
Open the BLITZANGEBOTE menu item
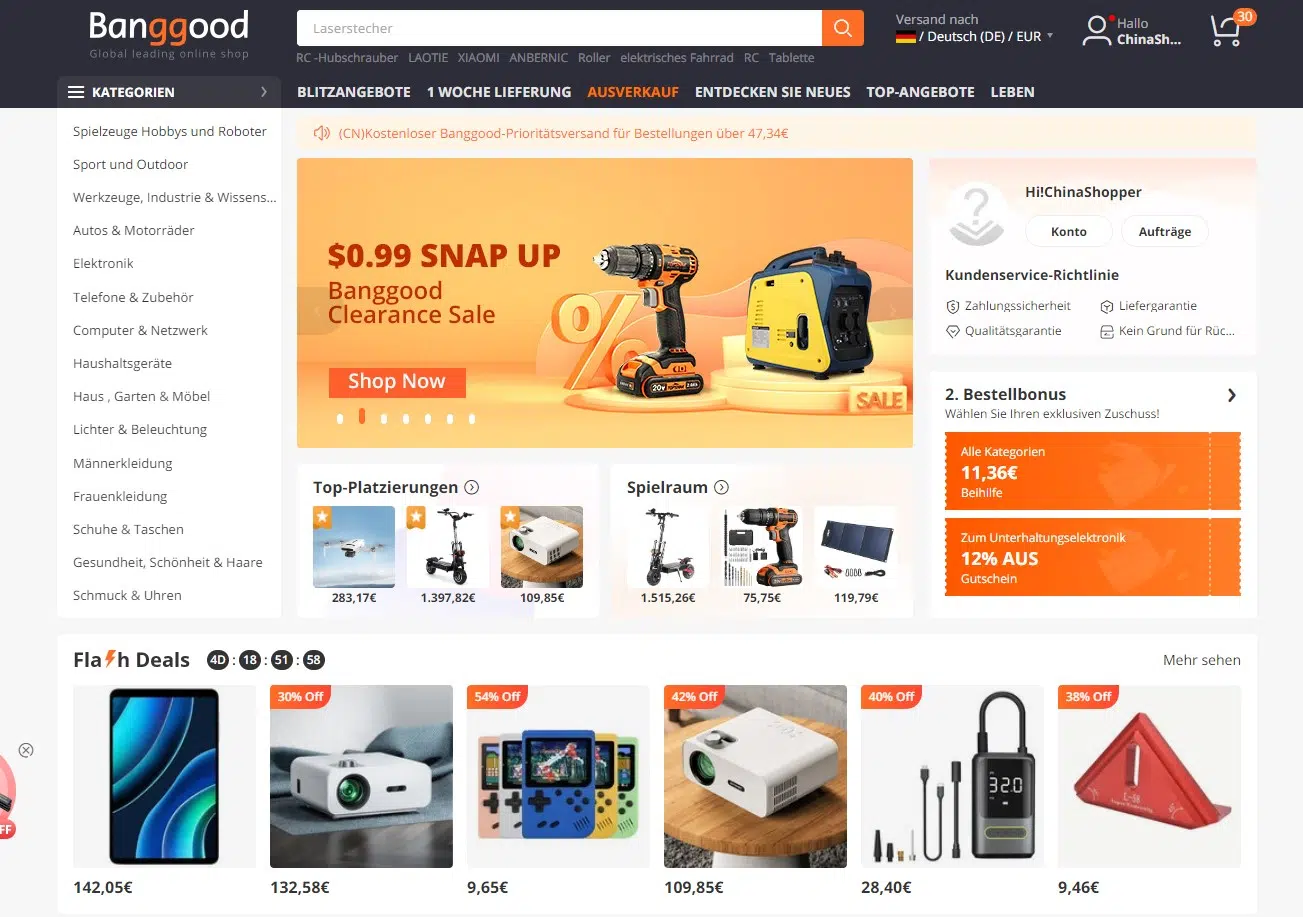point(354,92)
